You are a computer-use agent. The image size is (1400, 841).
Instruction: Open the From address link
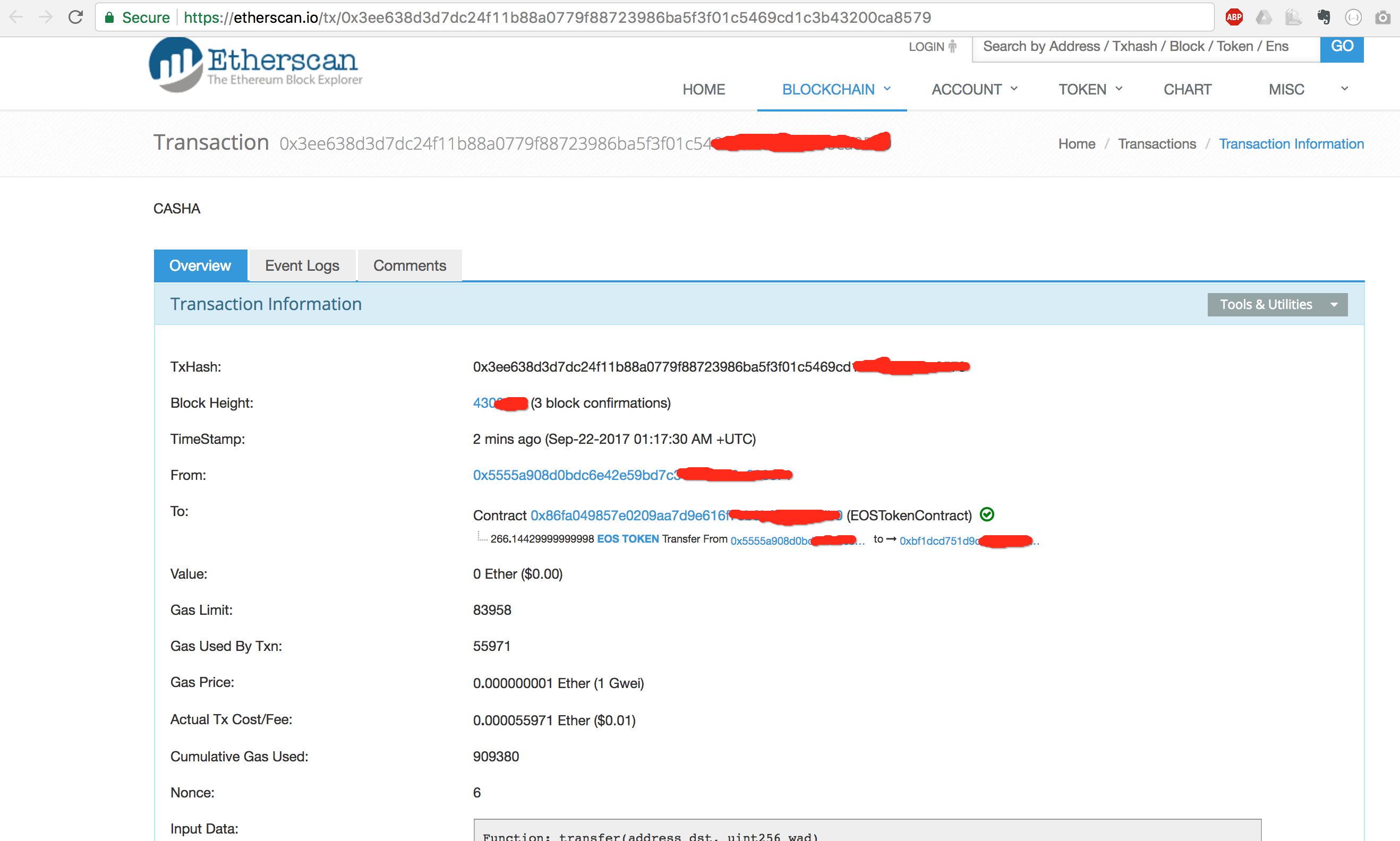coord(632,475)
